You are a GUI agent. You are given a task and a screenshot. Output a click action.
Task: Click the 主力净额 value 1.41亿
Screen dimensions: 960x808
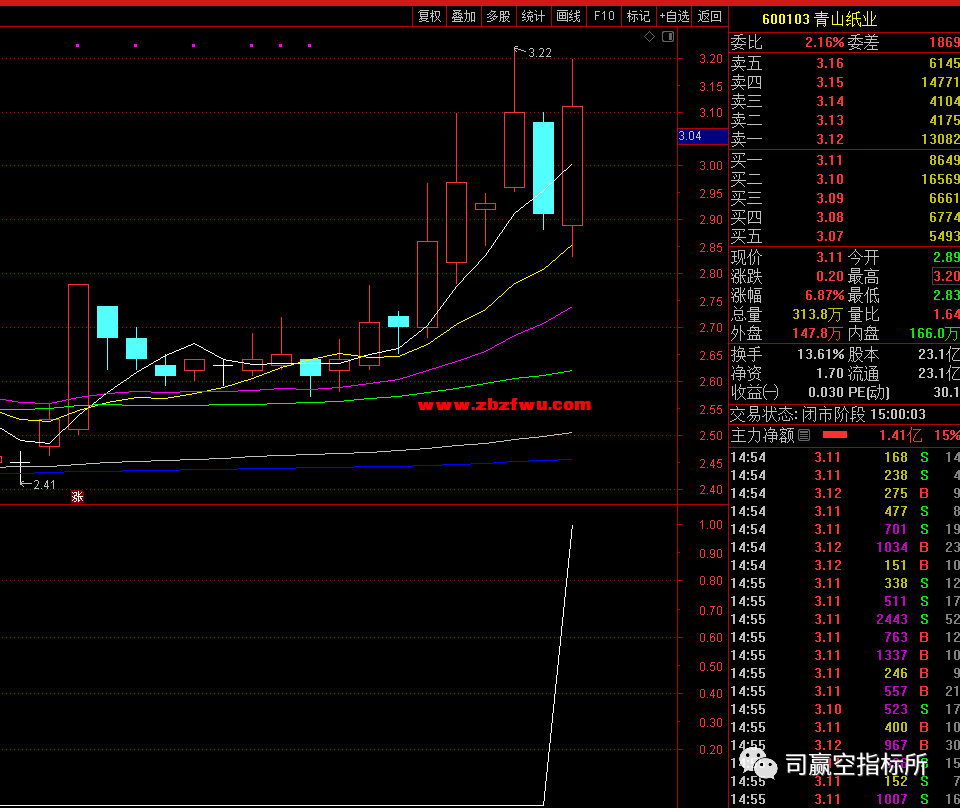click(900, 435)
